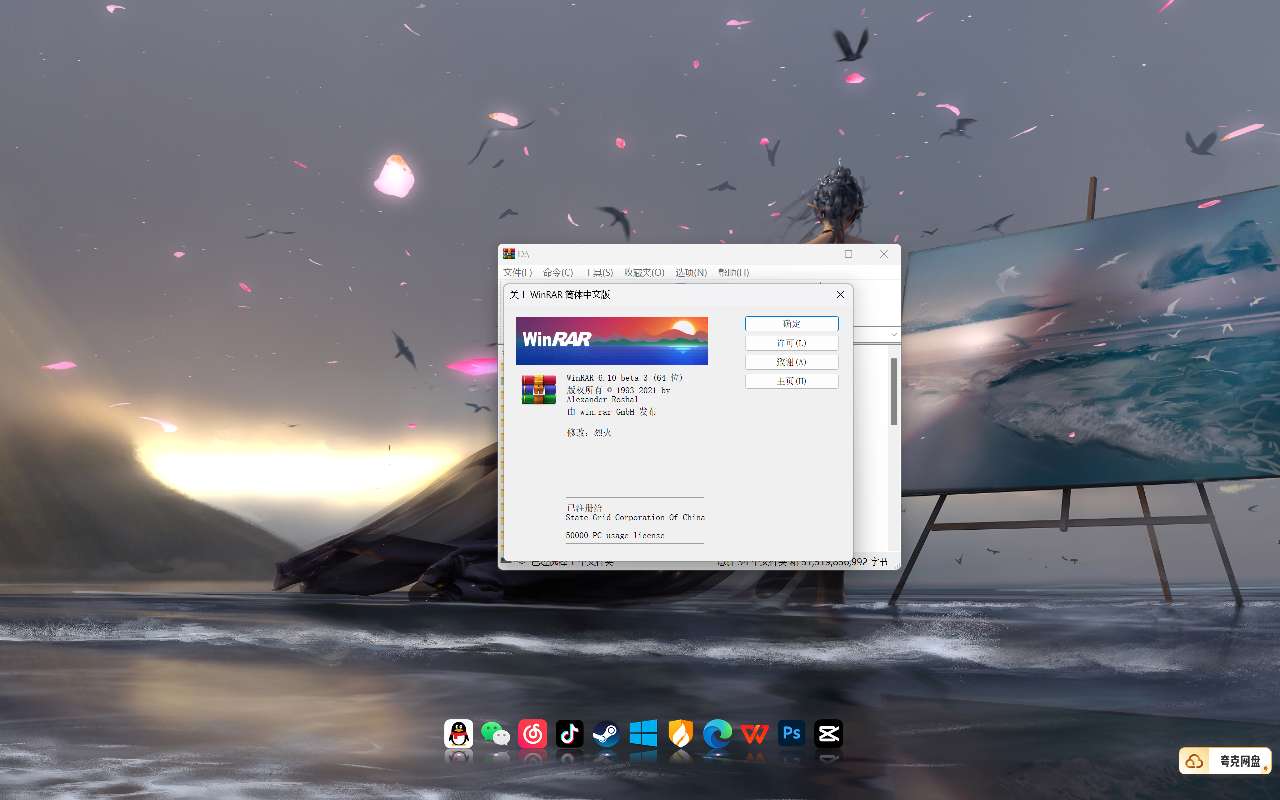This screenshot has width=1280, height=800.
Task: Click the Windows logo dock icon
Action: point(643,734)
